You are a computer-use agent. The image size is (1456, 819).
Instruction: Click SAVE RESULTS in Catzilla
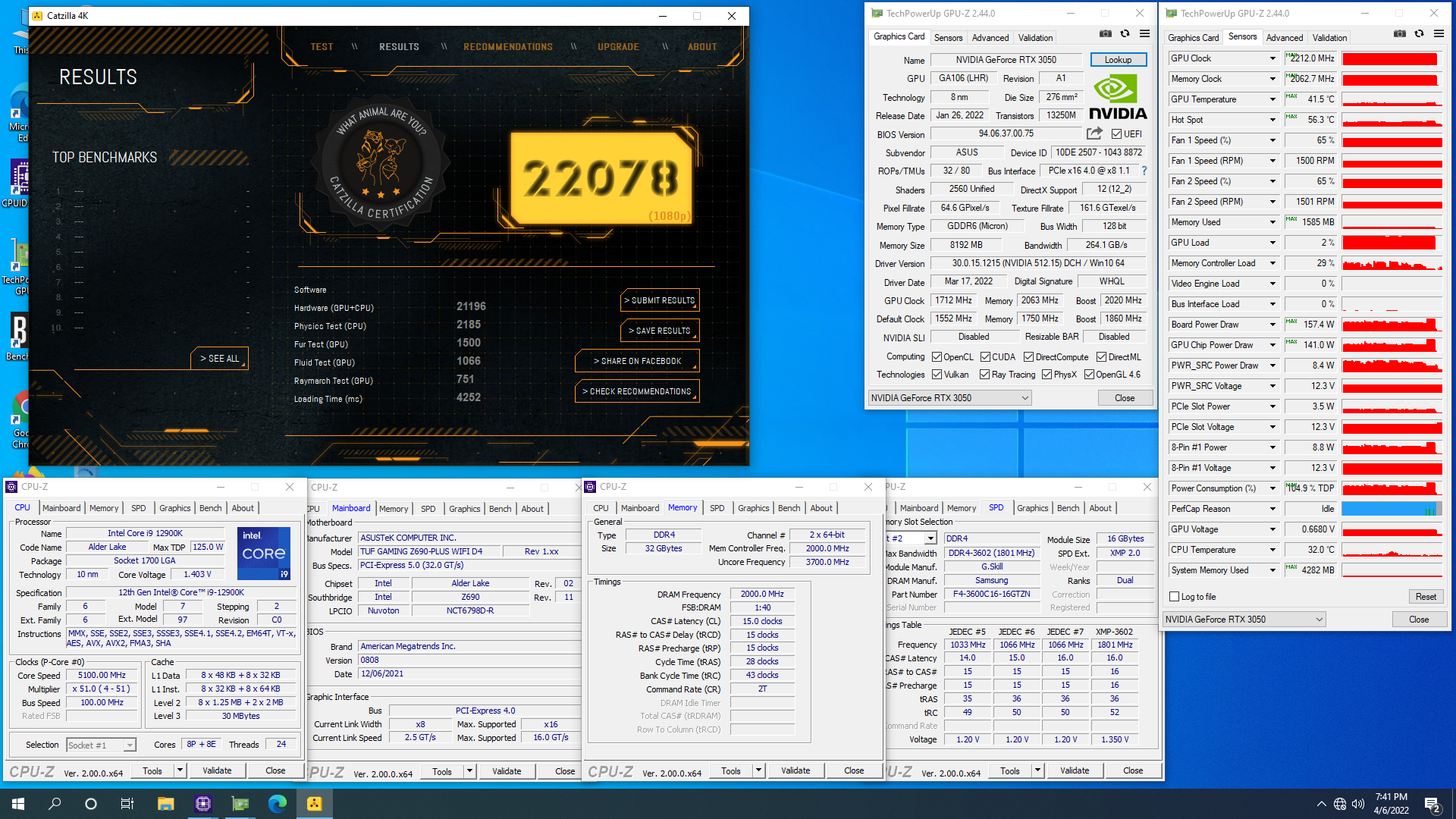click(660, 331)
